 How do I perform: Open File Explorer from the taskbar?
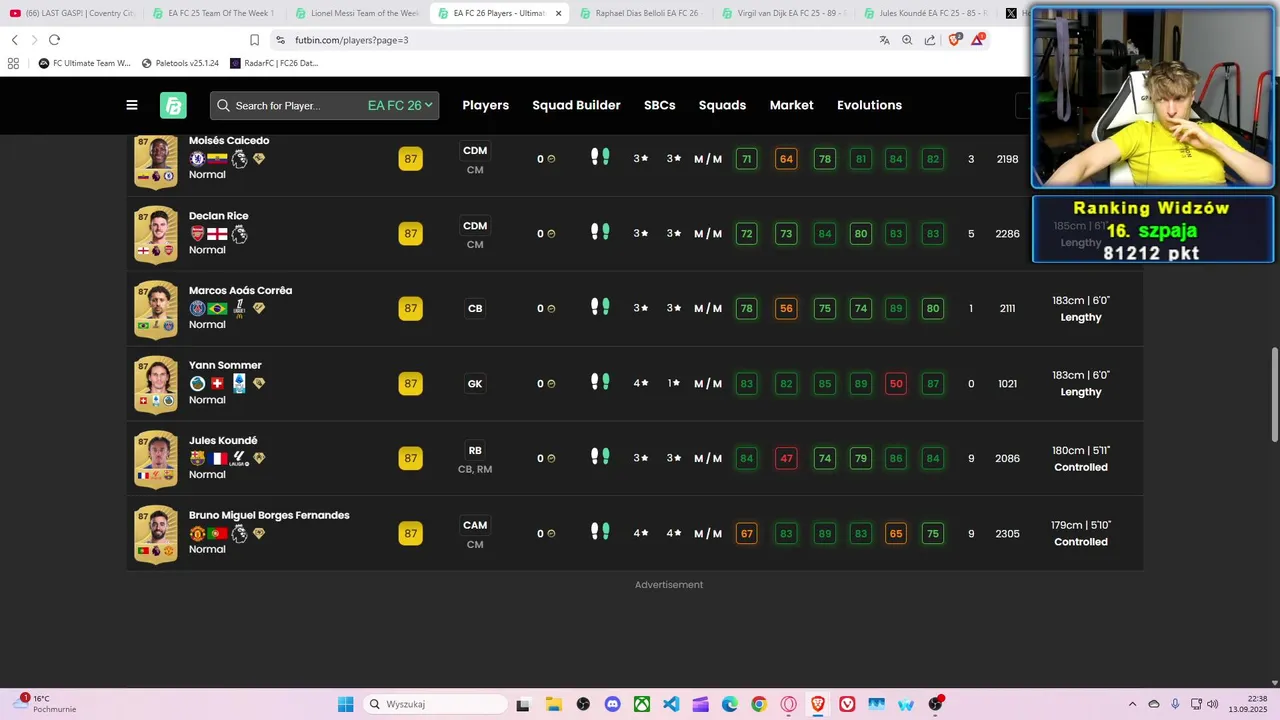553,704
